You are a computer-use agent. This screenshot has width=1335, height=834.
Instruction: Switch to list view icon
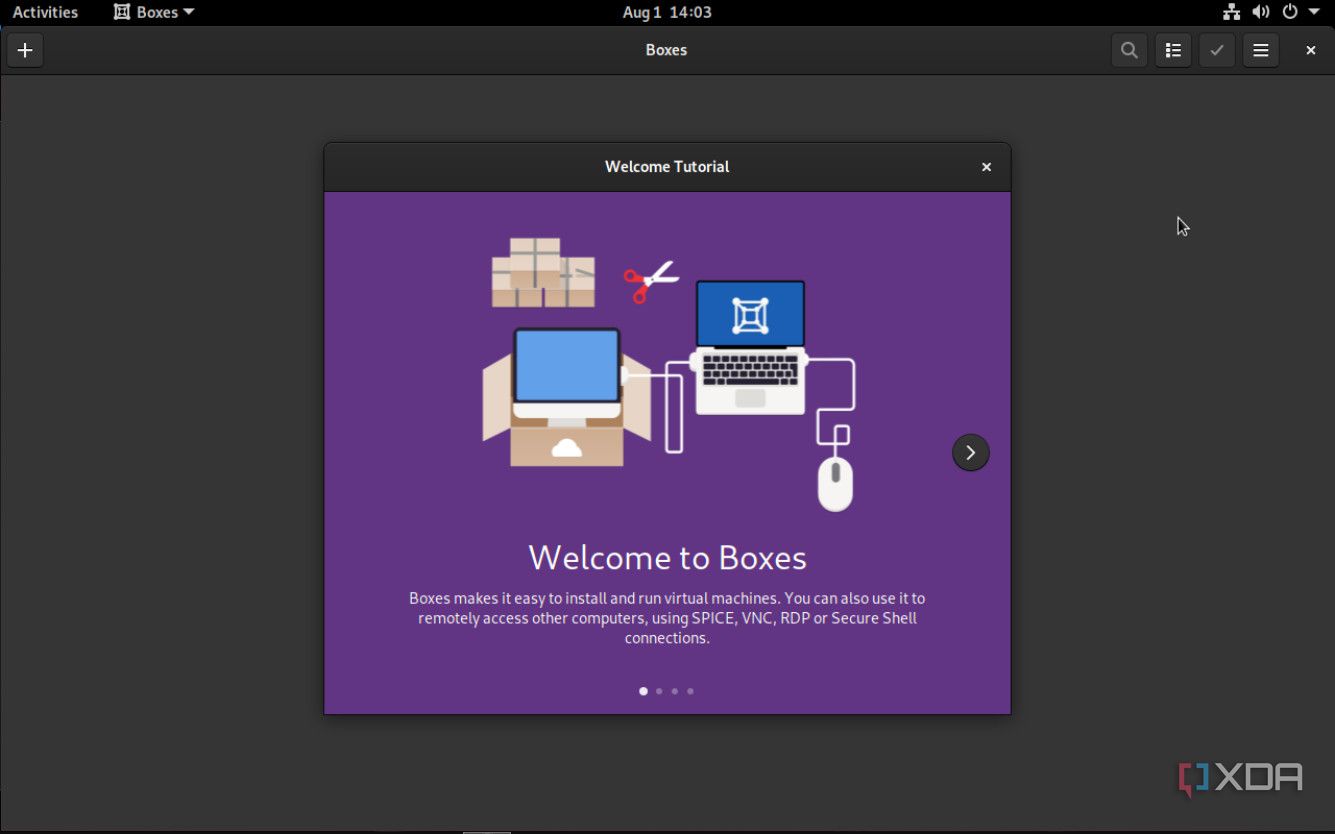(1173, 50)
